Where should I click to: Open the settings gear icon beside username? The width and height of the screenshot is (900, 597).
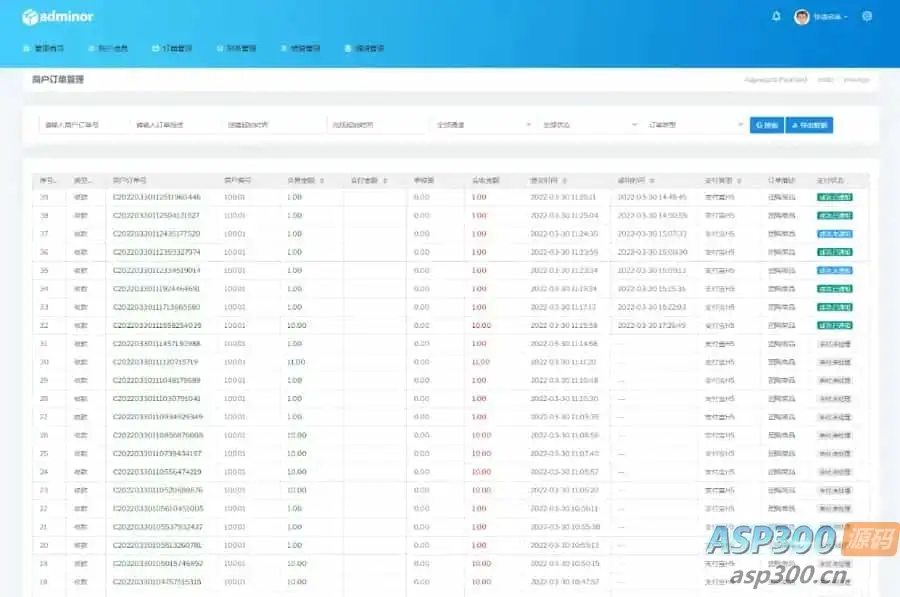(x=867, y=17)
